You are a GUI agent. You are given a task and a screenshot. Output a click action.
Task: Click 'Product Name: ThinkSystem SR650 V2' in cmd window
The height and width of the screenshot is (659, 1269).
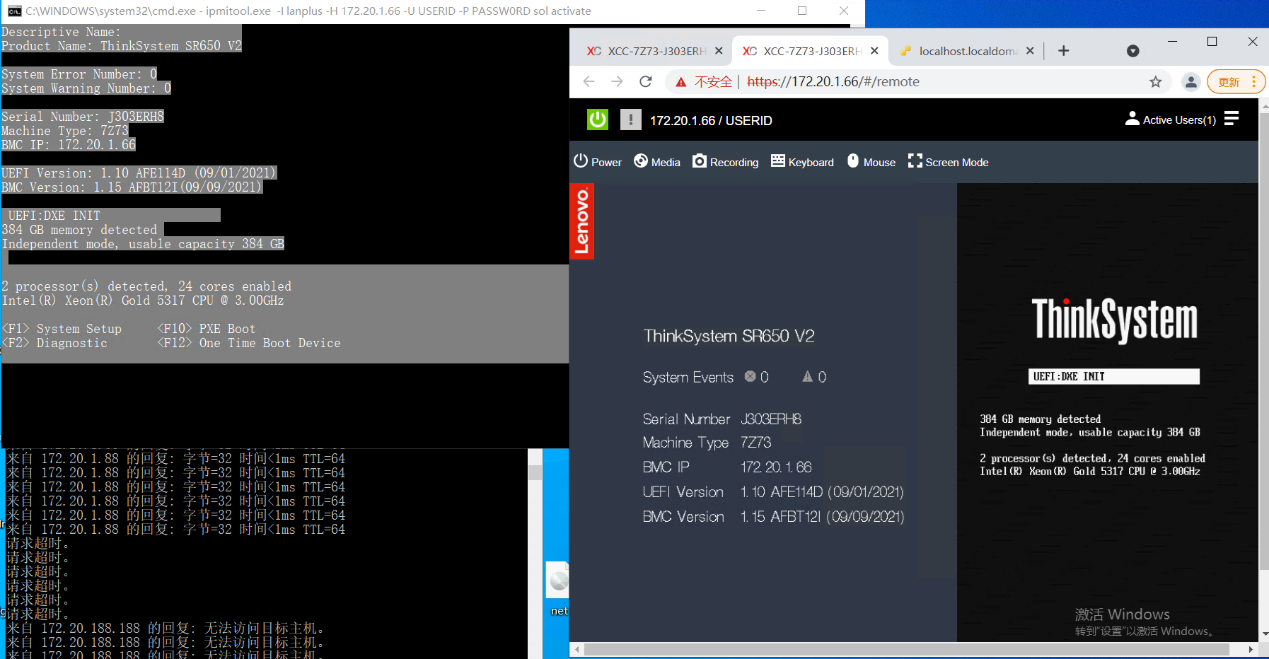[x=121, y=46]
